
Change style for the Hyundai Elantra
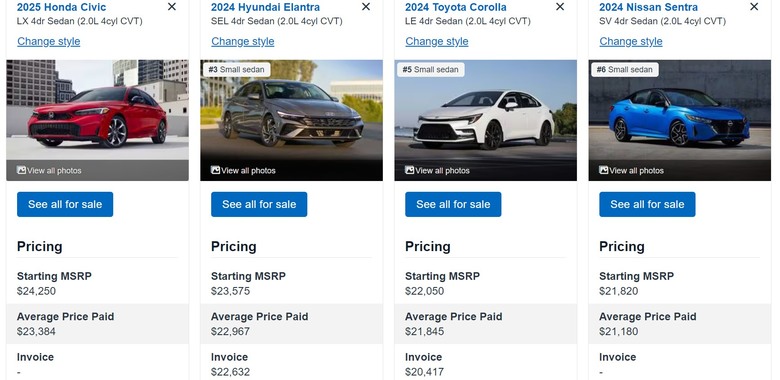[x=243, y=41]
